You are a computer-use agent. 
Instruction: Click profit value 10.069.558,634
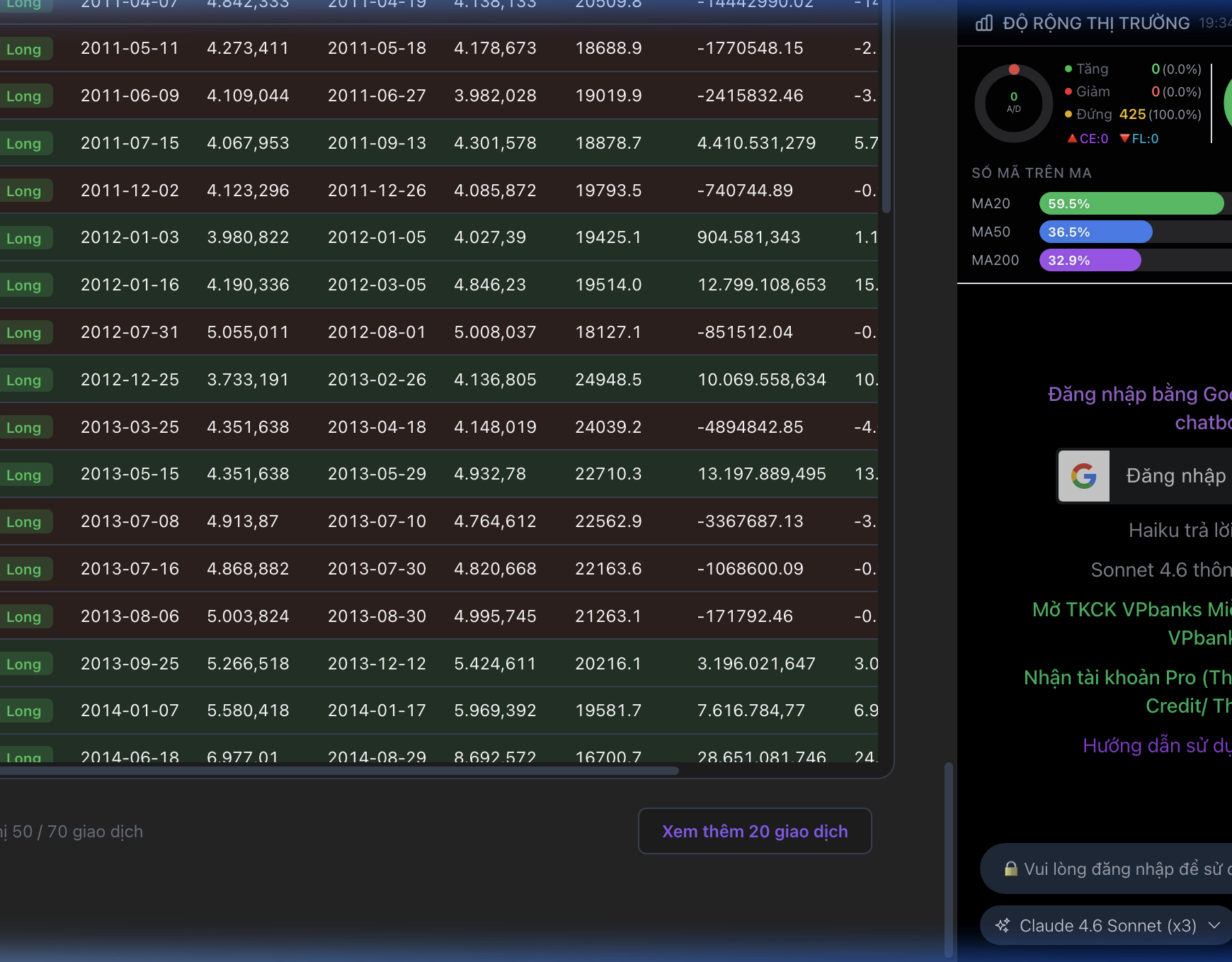click(x=762, y=379)
